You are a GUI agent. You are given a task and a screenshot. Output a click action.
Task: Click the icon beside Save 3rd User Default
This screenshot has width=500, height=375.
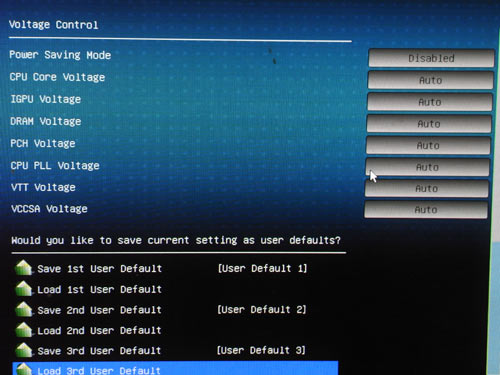pos(24,350)
